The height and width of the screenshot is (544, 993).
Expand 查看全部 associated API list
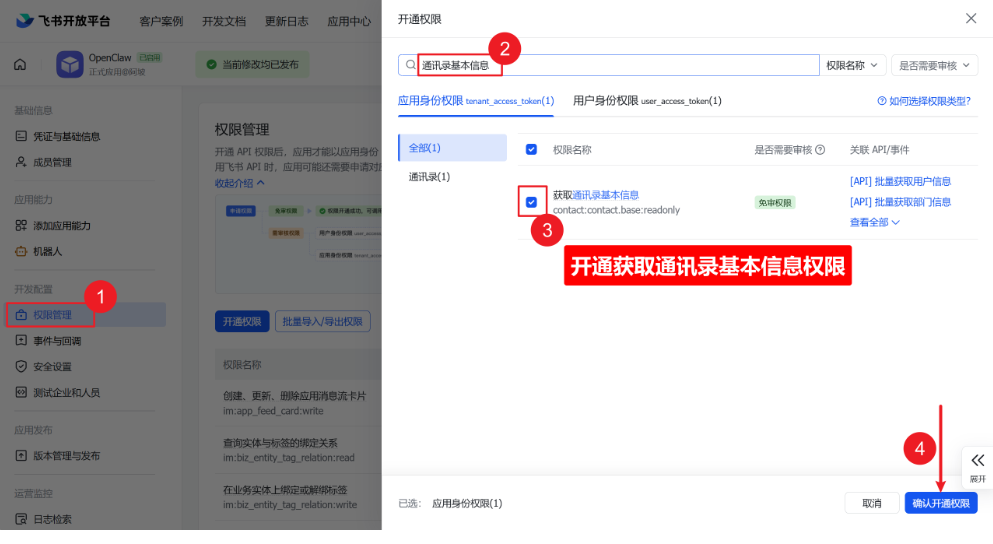874,222
